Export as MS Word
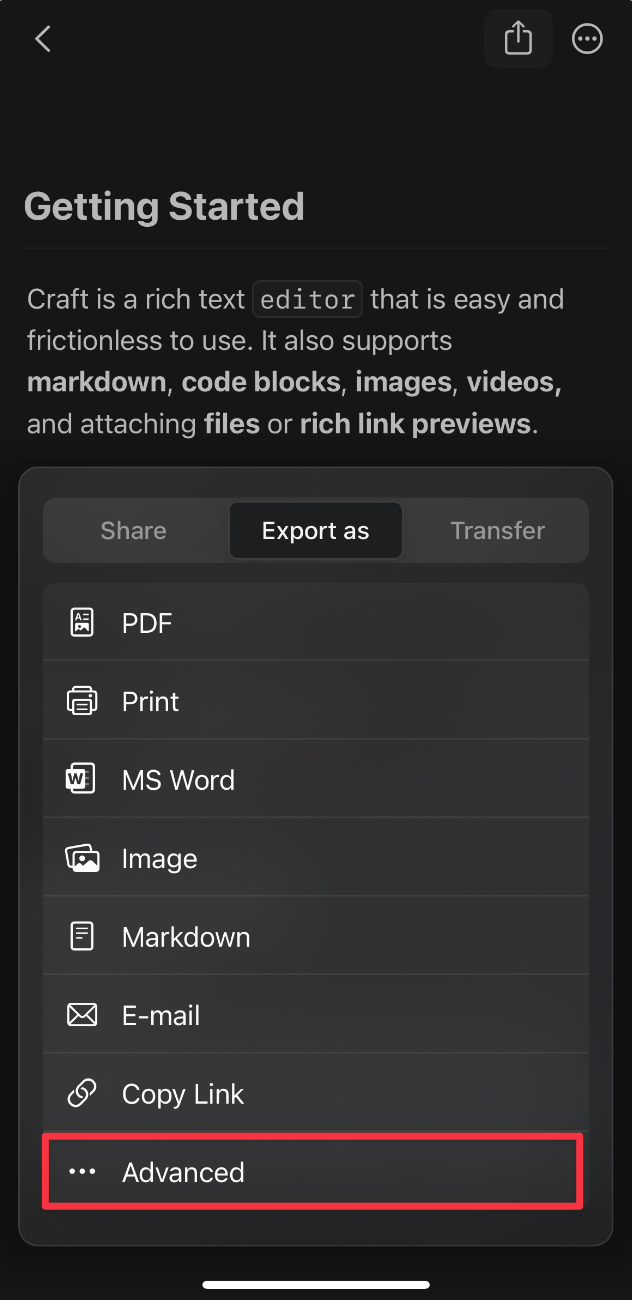632x1300 pixels. [x=316, y=779]
